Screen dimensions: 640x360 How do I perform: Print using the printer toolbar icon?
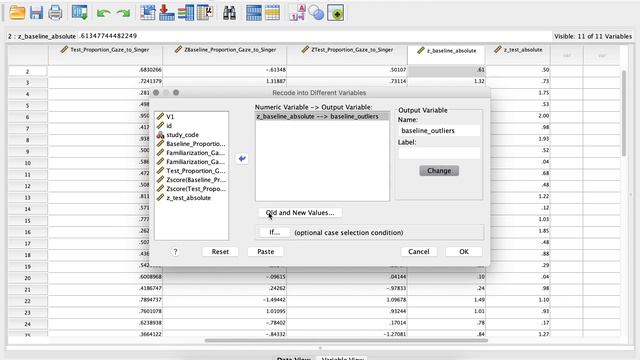[55, 13]
